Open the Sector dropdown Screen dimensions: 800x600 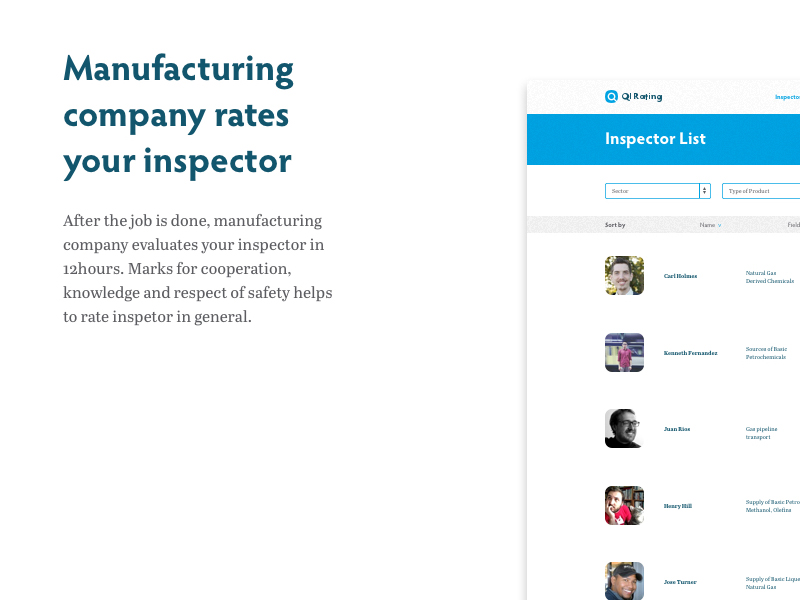click(x=651, y=191)
